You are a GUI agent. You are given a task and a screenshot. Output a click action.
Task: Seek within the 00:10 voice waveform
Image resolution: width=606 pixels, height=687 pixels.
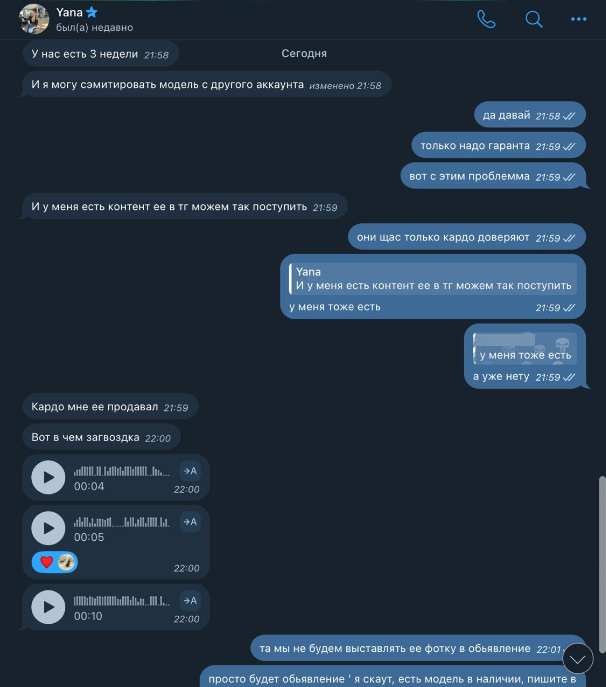pyautogui.click(x=121, y=601)
